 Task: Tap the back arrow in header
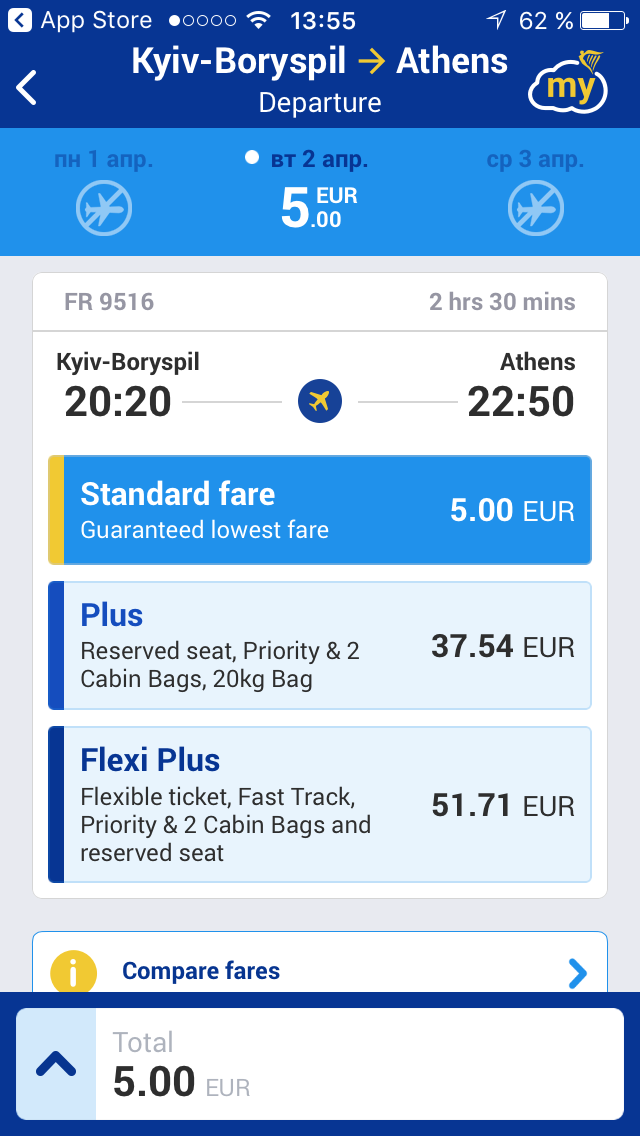click(27, 87)
